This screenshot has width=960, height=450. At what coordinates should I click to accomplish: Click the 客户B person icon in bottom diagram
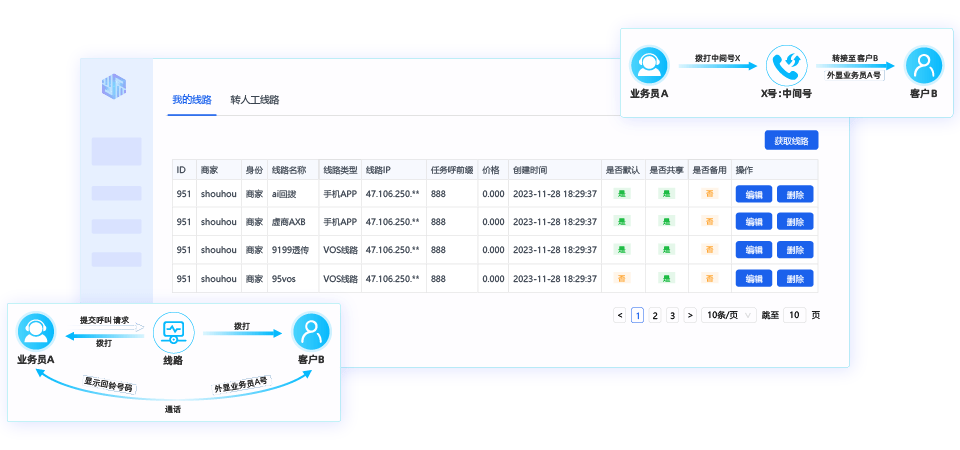click(312, 331)
